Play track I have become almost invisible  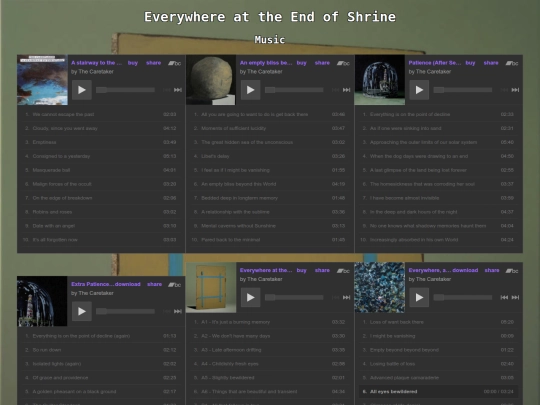[439, 198]
